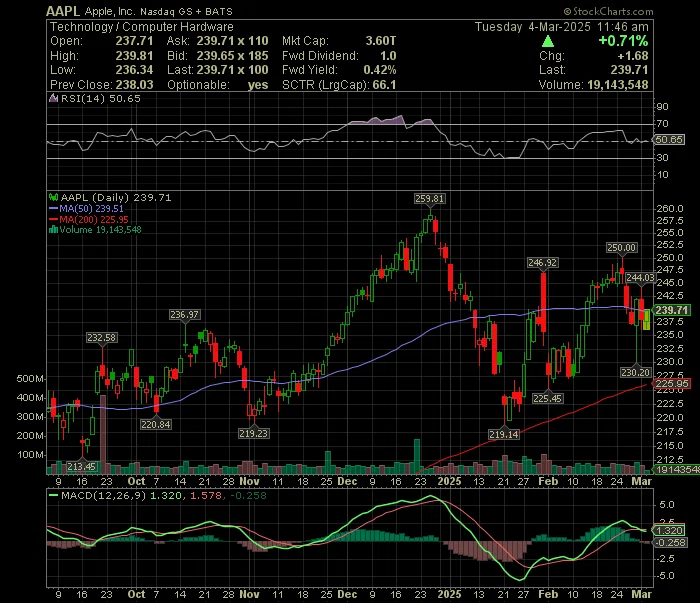Click the ©StockCharts.com attribution text
700x603 pixels.
point(608,12)
